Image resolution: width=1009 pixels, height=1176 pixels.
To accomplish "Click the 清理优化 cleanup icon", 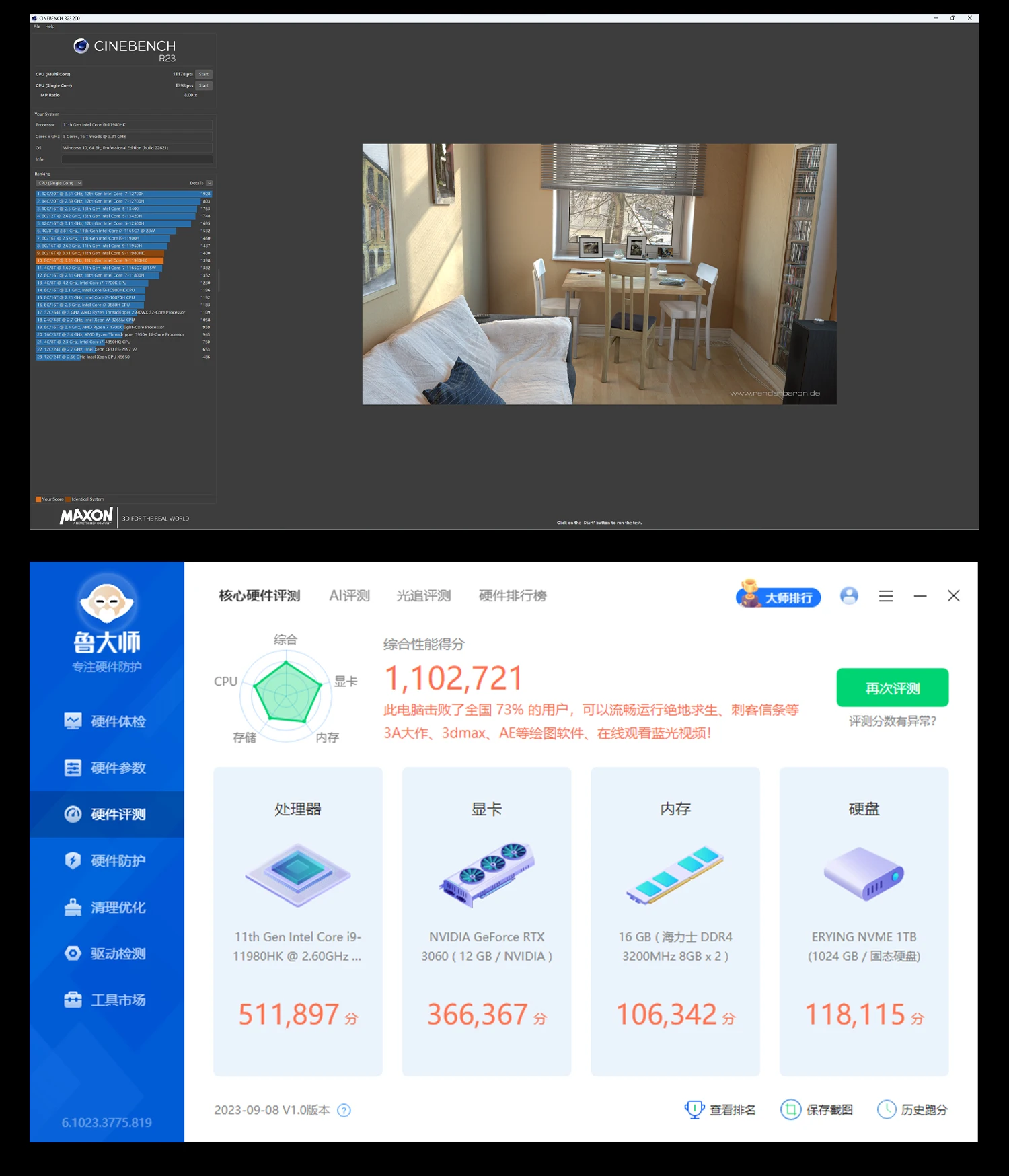I will tap(73, 907).
